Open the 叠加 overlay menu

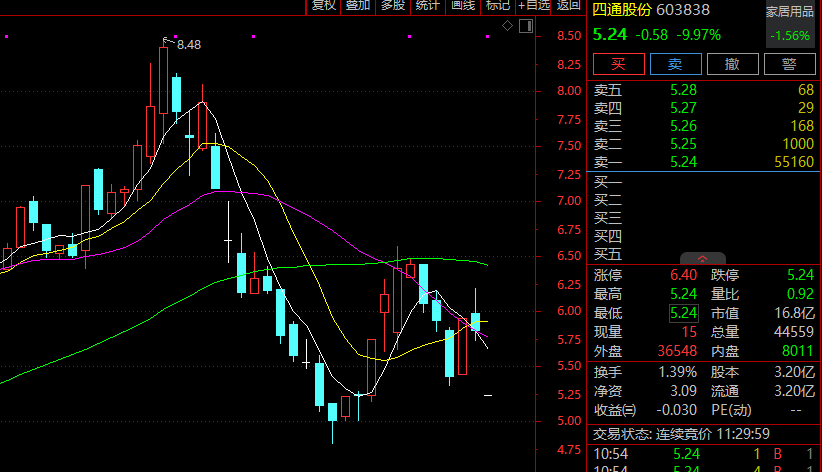pos(357,5)
